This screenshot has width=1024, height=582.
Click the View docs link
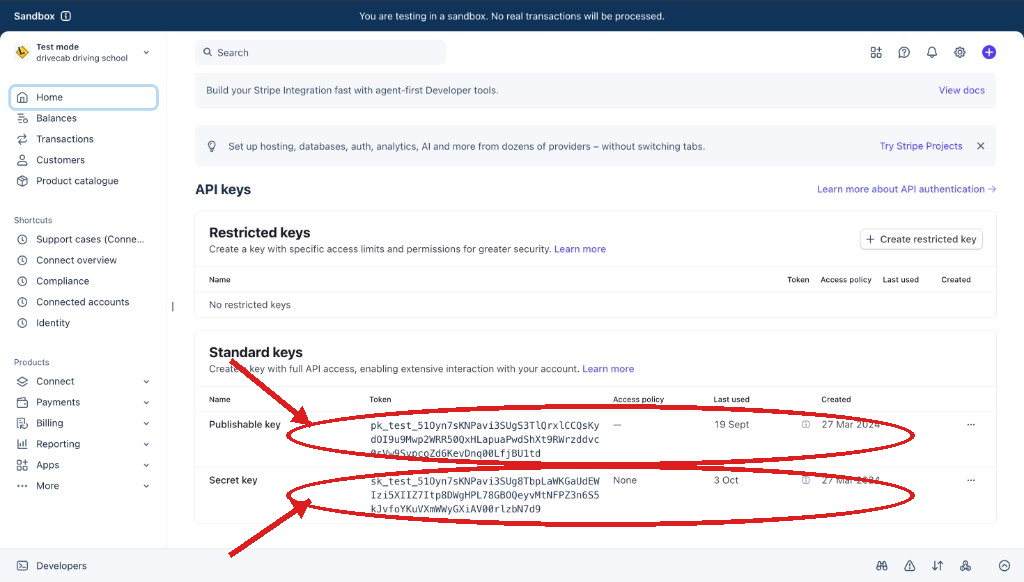coord(961,90)
